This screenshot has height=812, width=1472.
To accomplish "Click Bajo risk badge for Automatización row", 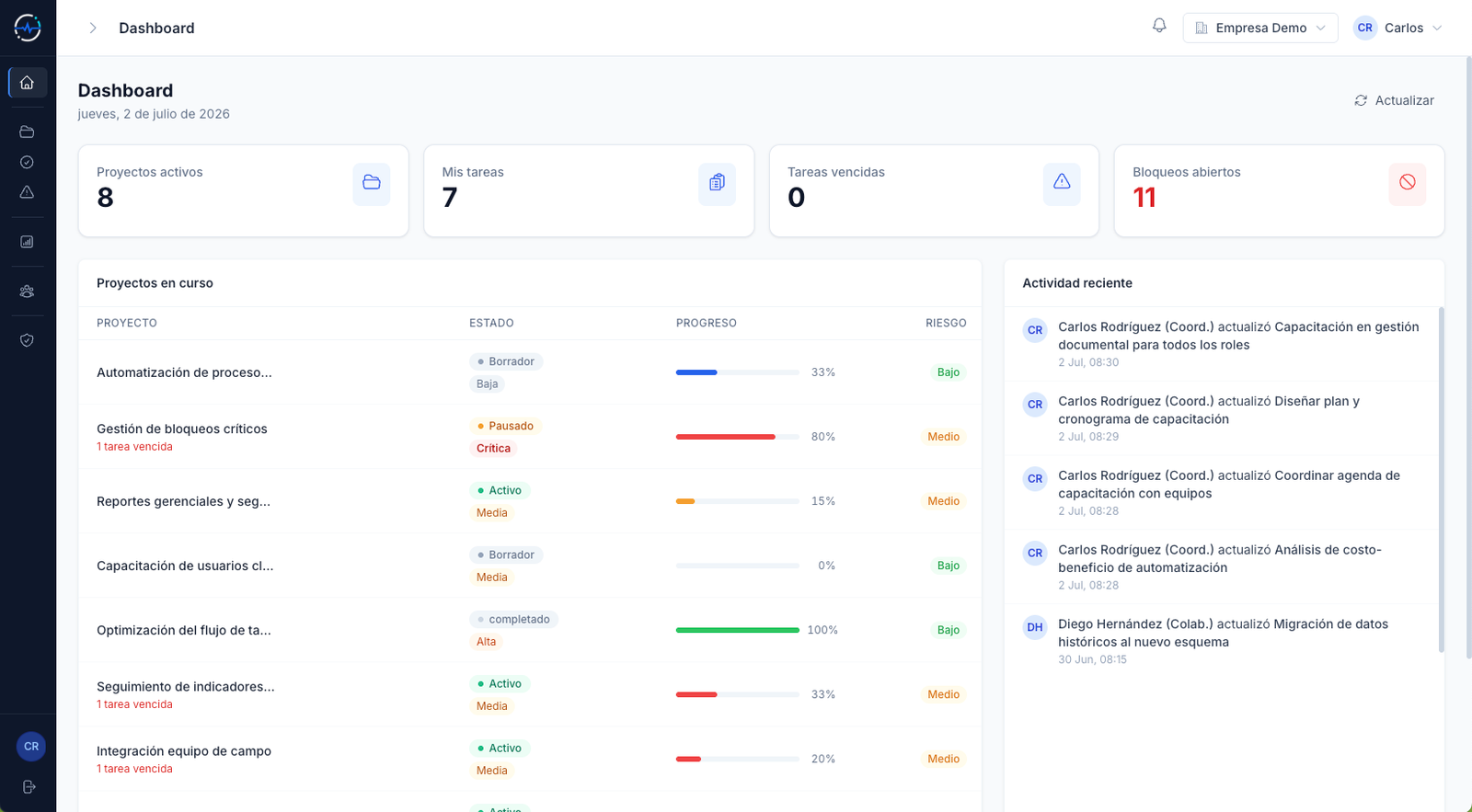I will click(949, 372).
